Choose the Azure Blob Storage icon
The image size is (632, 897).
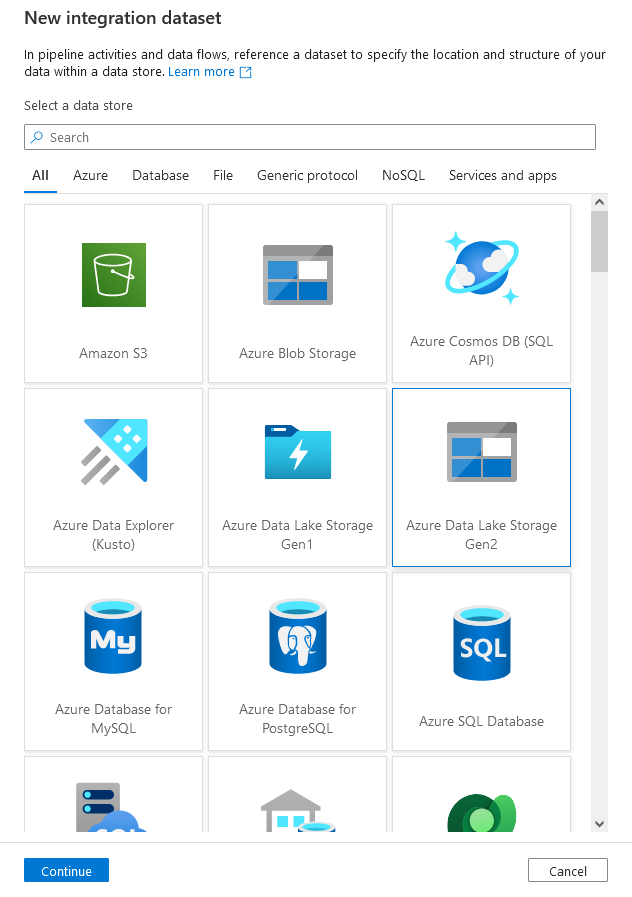297,275
